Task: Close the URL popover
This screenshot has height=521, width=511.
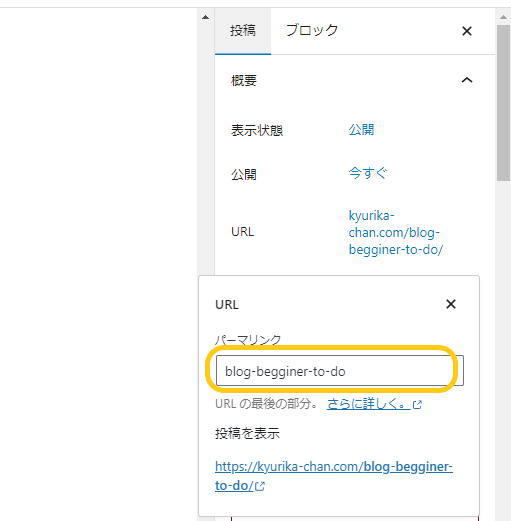Action: (451, 304)
